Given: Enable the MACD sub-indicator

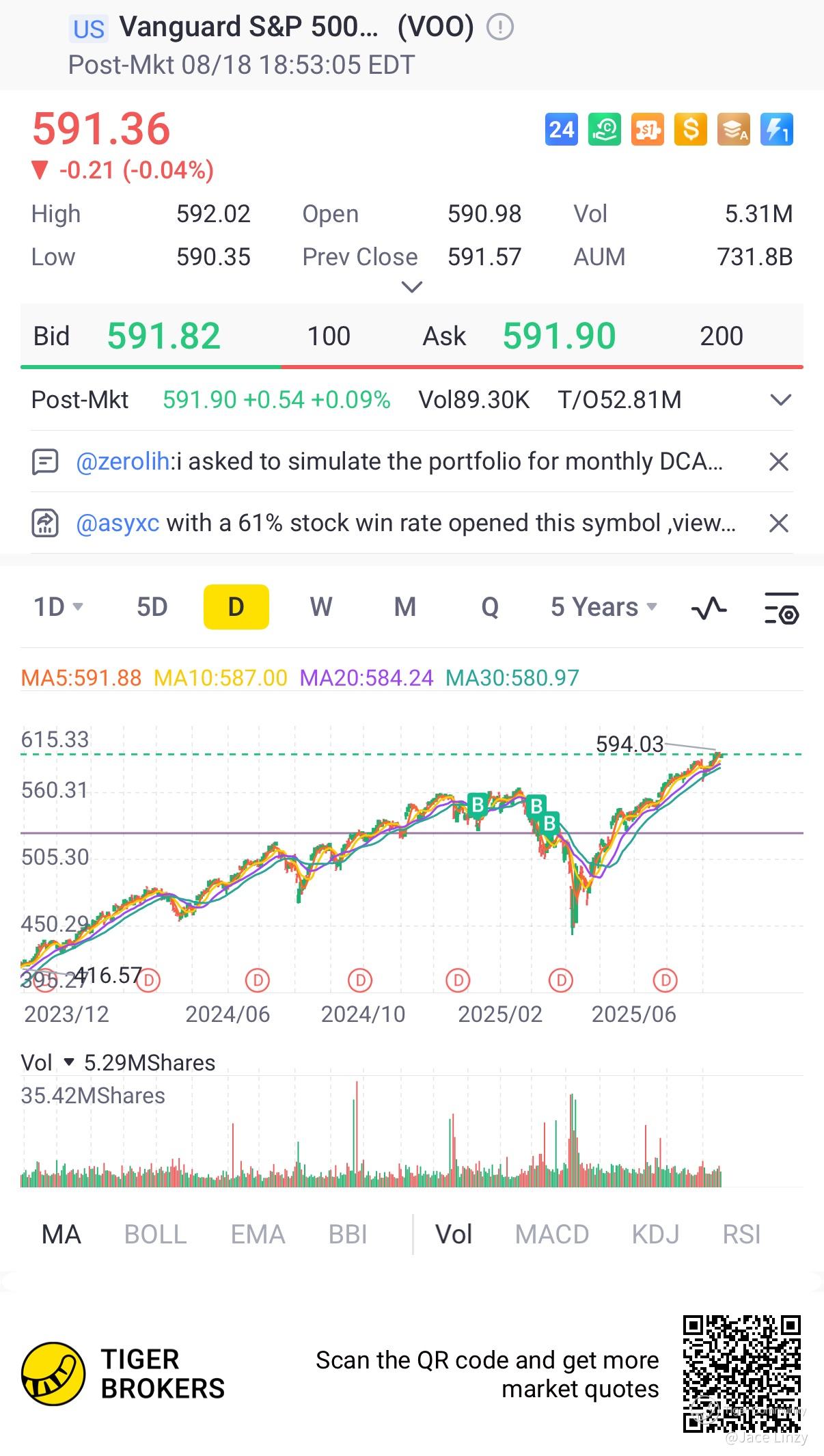Looking at the screenshot, I should (x=552, y=1235).
